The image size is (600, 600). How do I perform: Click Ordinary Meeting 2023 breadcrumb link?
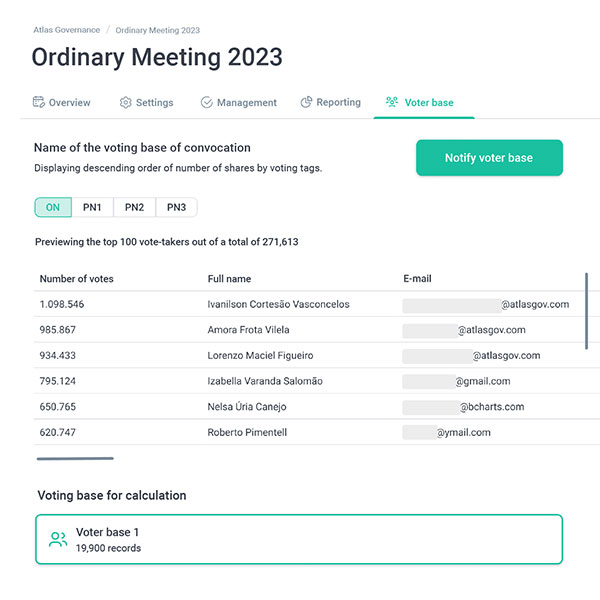click(158, 30)
